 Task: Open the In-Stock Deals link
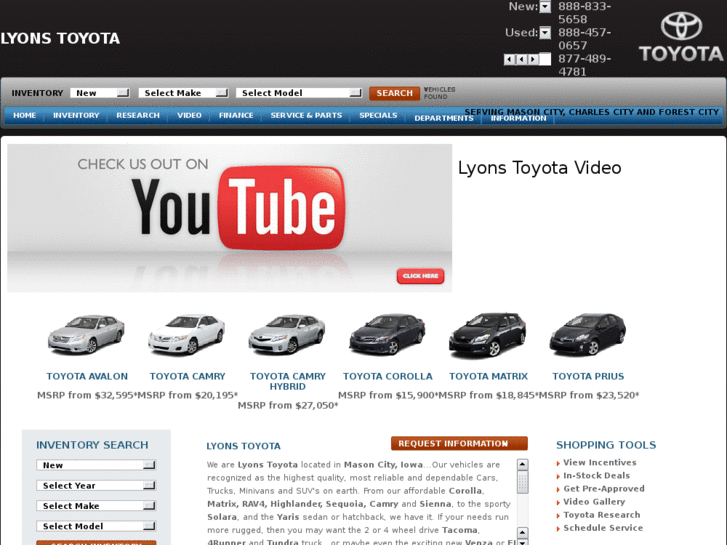(x=596, y=475)
